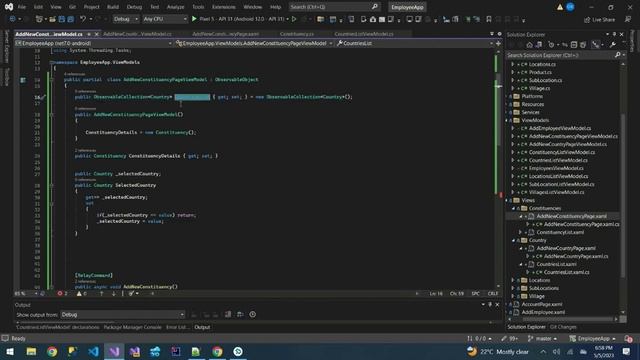This screenshot has width=640, height=360.
Task: Open the Build menu
Action: pyautogui.click(x=113, y=7)
